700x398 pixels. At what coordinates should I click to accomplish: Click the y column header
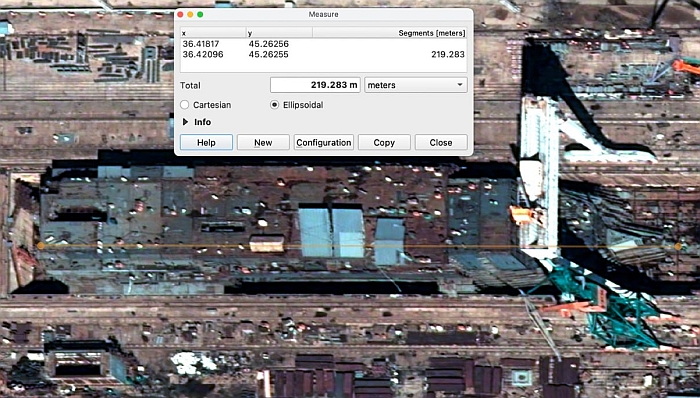coord(279,33)
